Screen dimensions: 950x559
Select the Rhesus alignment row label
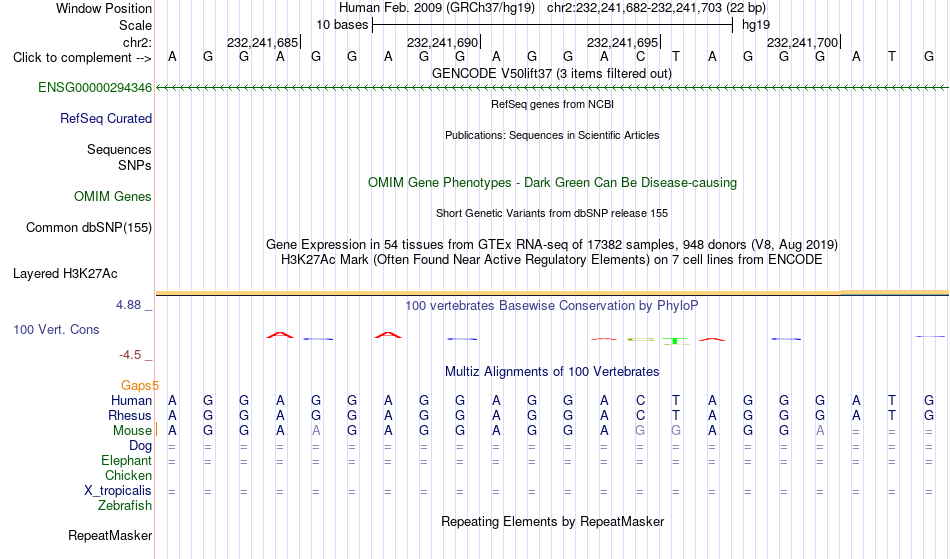pos(129,415)
